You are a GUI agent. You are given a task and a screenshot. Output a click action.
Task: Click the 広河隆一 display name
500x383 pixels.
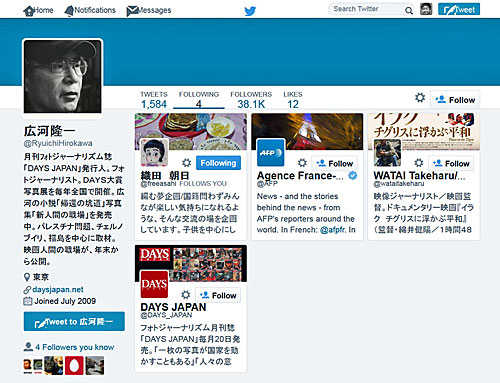(x=50, y=131)
